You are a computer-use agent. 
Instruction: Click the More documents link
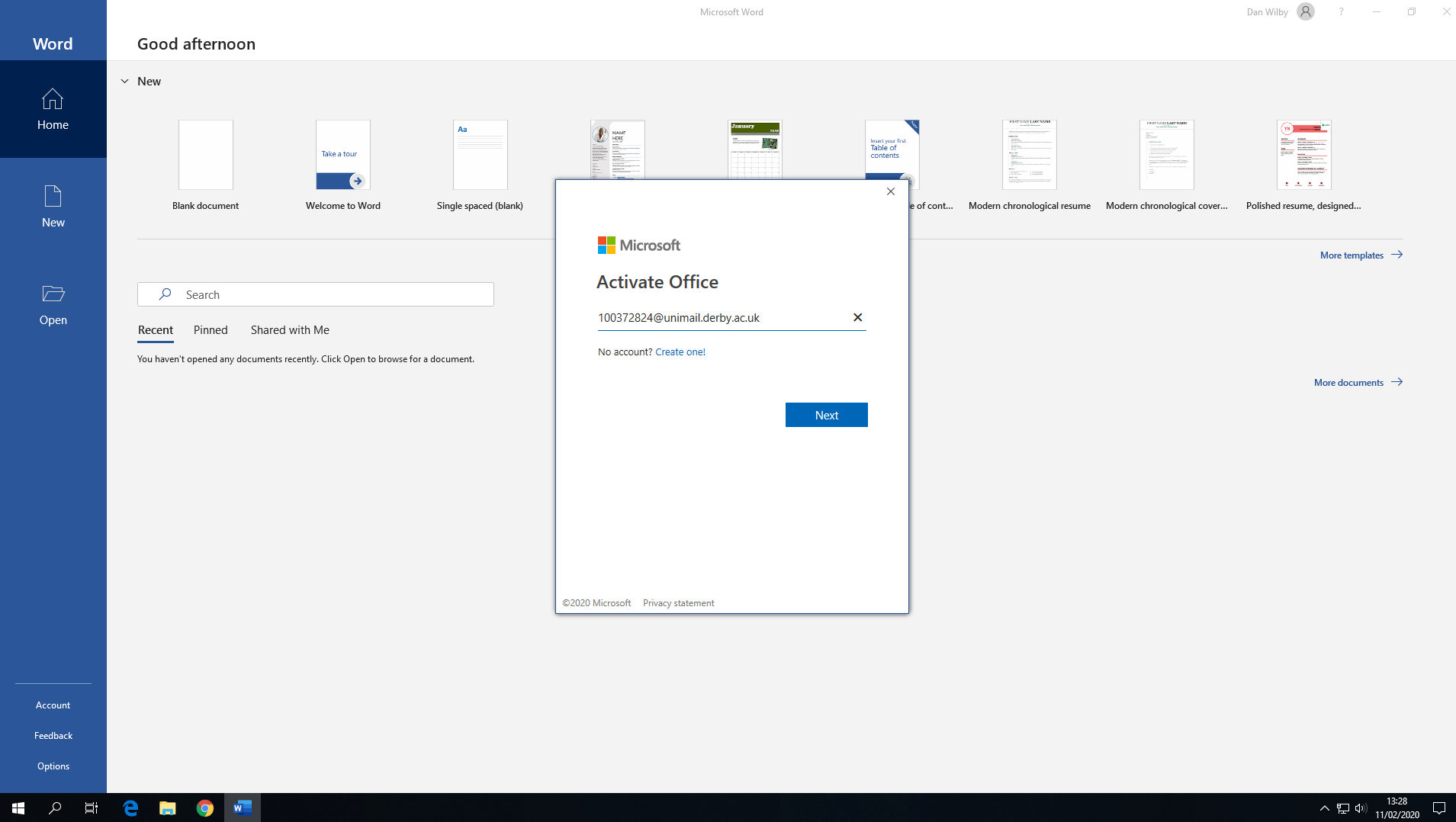1358,382
